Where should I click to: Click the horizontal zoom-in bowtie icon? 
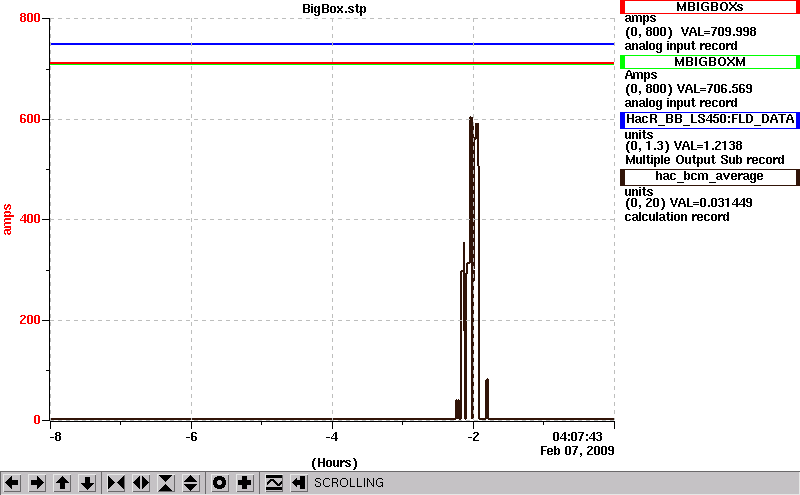(116, 483)
